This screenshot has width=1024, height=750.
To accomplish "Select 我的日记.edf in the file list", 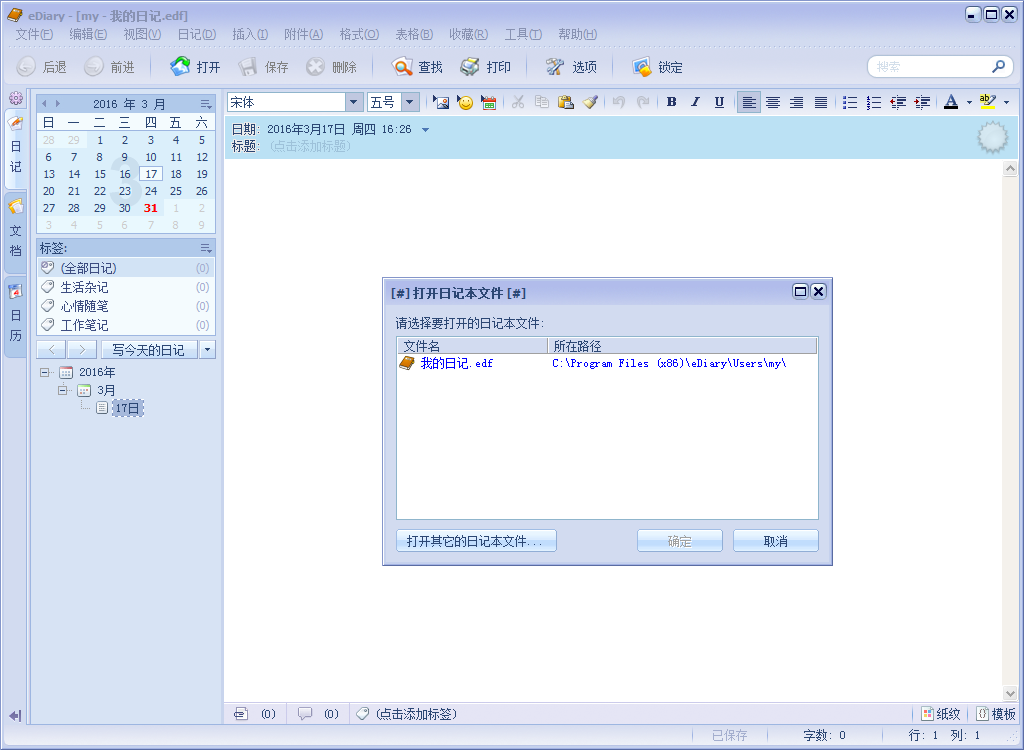I will [607, 363].
